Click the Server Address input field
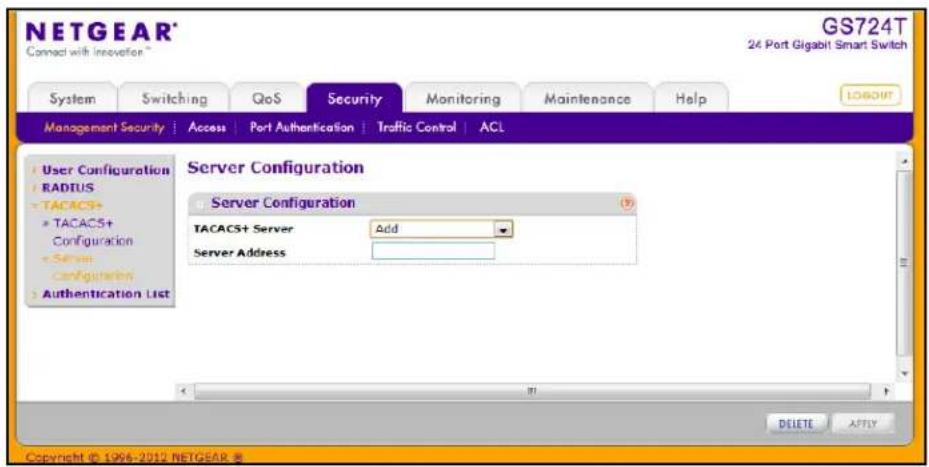The image size is (929, 467). pyautogui.click(x=433, y=251)
